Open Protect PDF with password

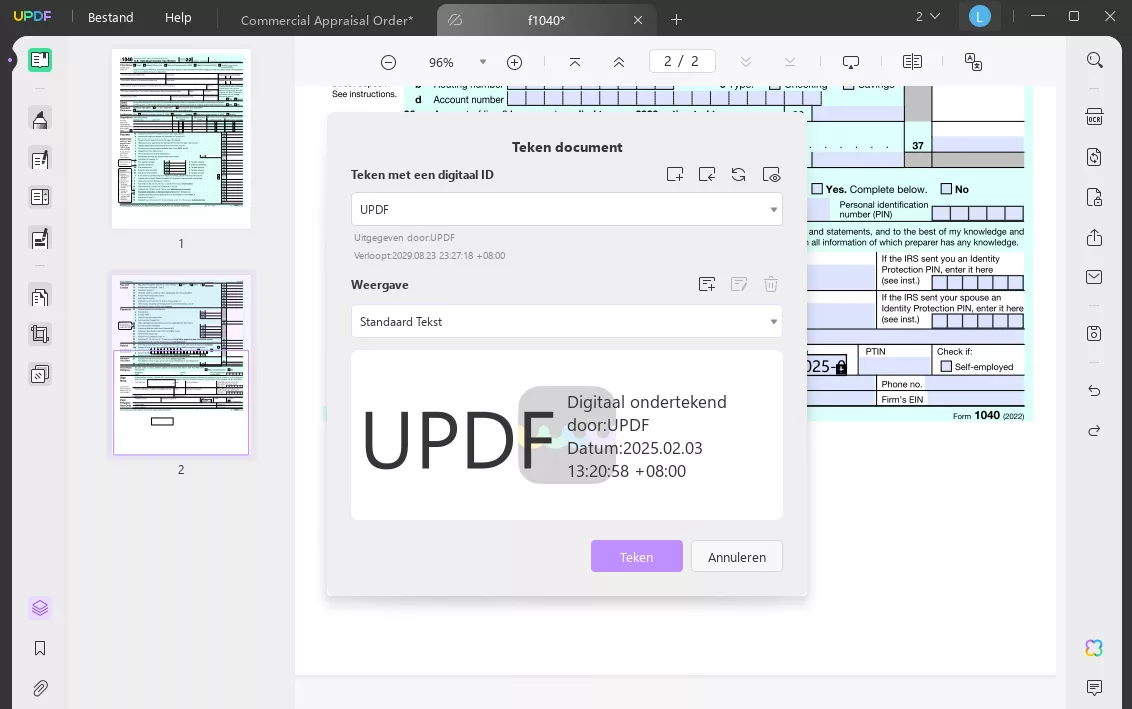[1094, 197]
